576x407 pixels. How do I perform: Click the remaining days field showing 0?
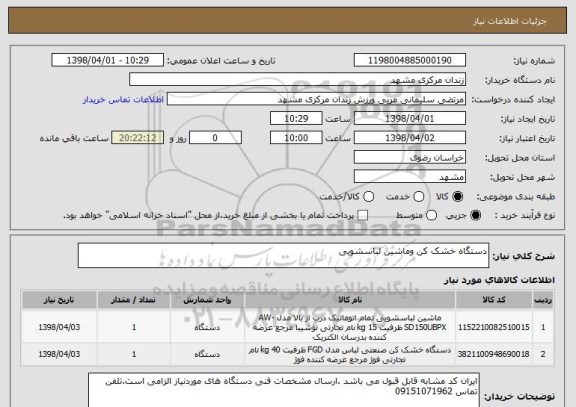pyautogui.click(x=215, y=138)
